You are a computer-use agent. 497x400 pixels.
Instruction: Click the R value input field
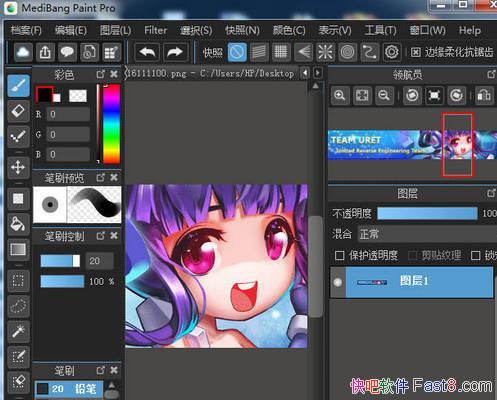pos(68,114)
